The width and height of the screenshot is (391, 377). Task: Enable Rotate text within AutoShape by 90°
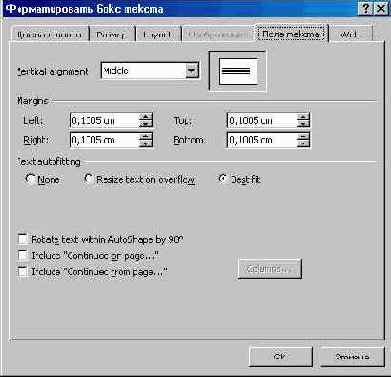23,239
